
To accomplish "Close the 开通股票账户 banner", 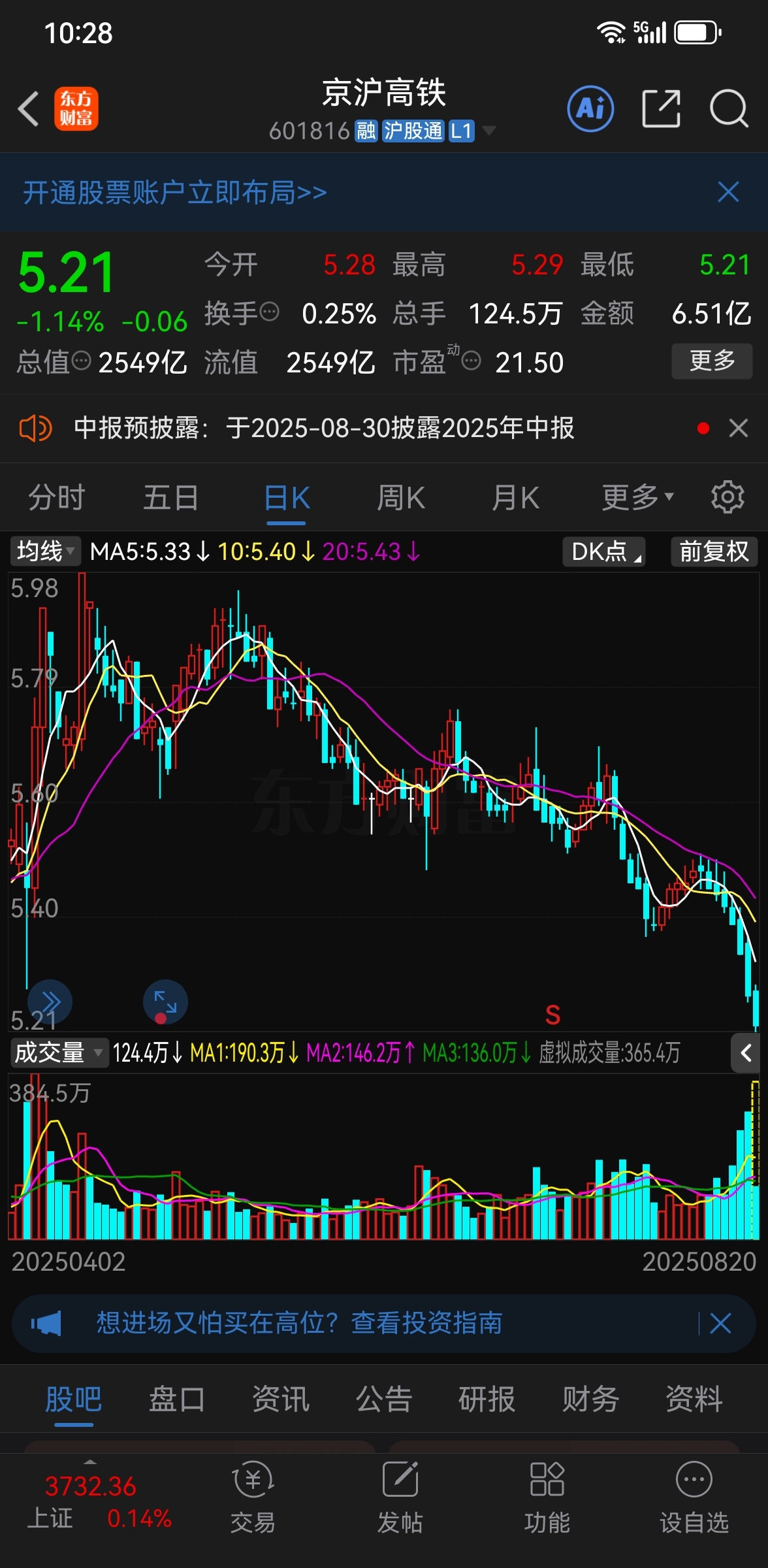I will [x=728, y=192].
